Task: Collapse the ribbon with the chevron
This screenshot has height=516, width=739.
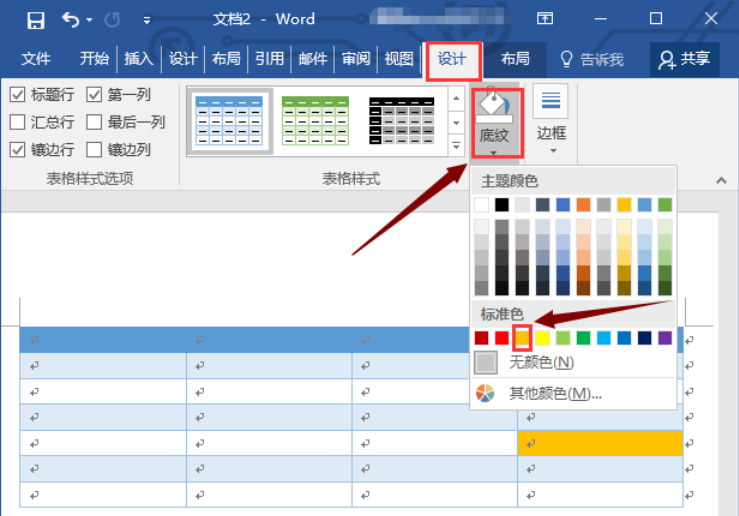Action: (721, 180)
